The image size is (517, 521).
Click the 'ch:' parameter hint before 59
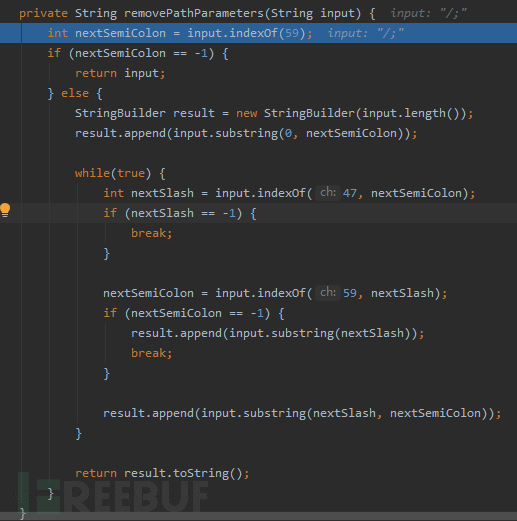coord(328,293)
